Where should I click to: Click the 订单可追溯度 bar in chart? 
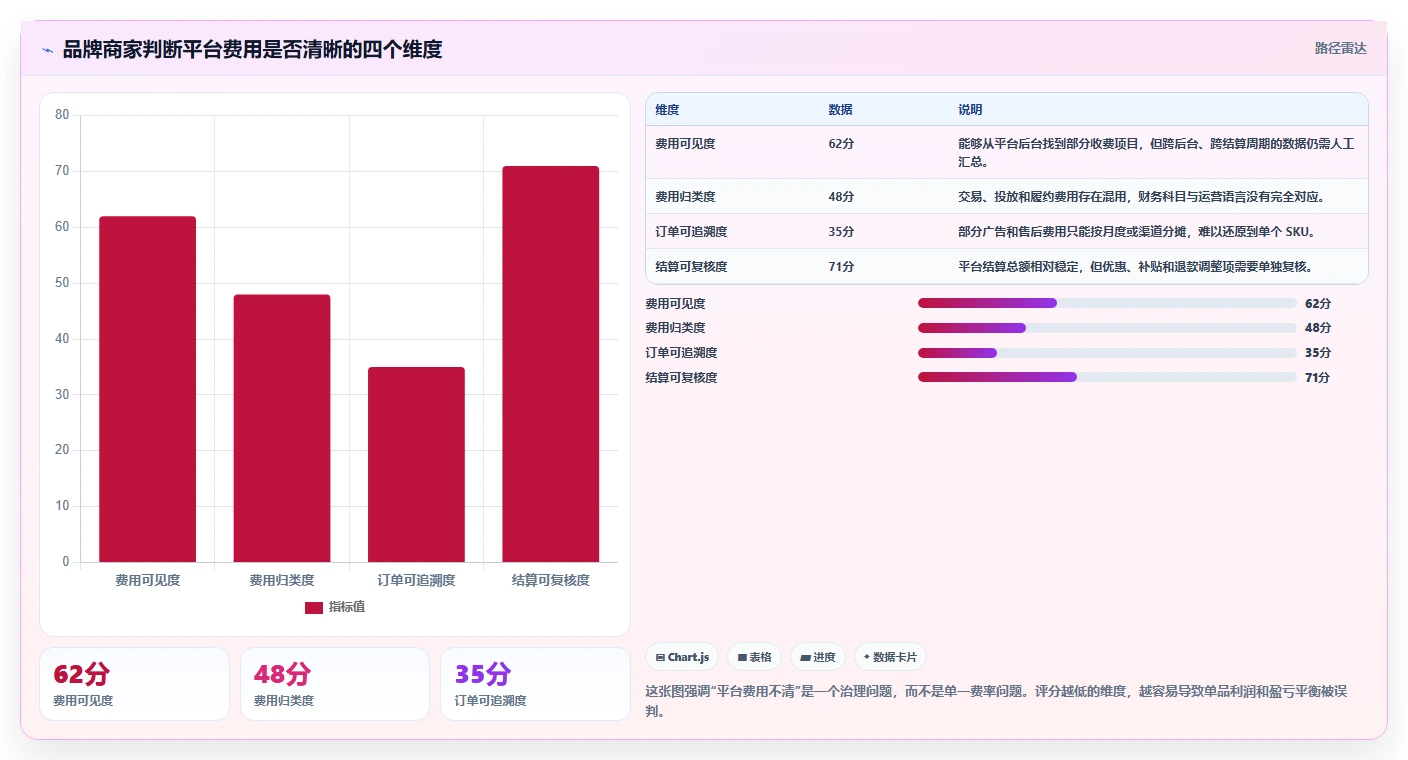[x=416, y=464]
